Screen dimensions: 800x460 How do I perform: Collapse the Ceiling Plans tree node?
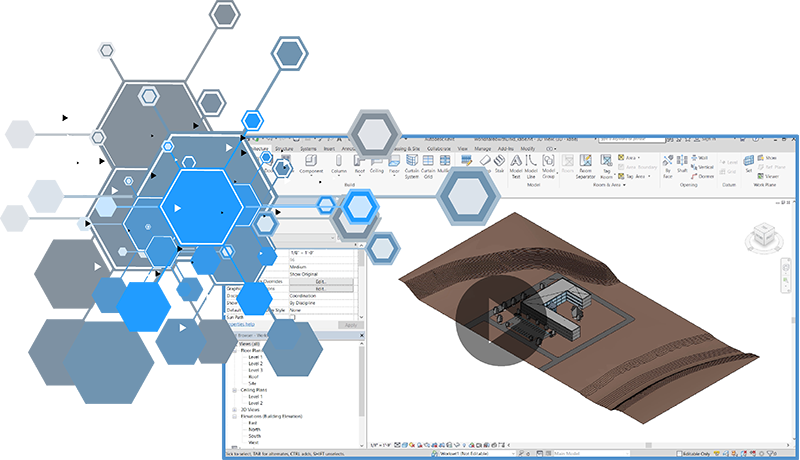pyautogui.click(x=234, y=390)
